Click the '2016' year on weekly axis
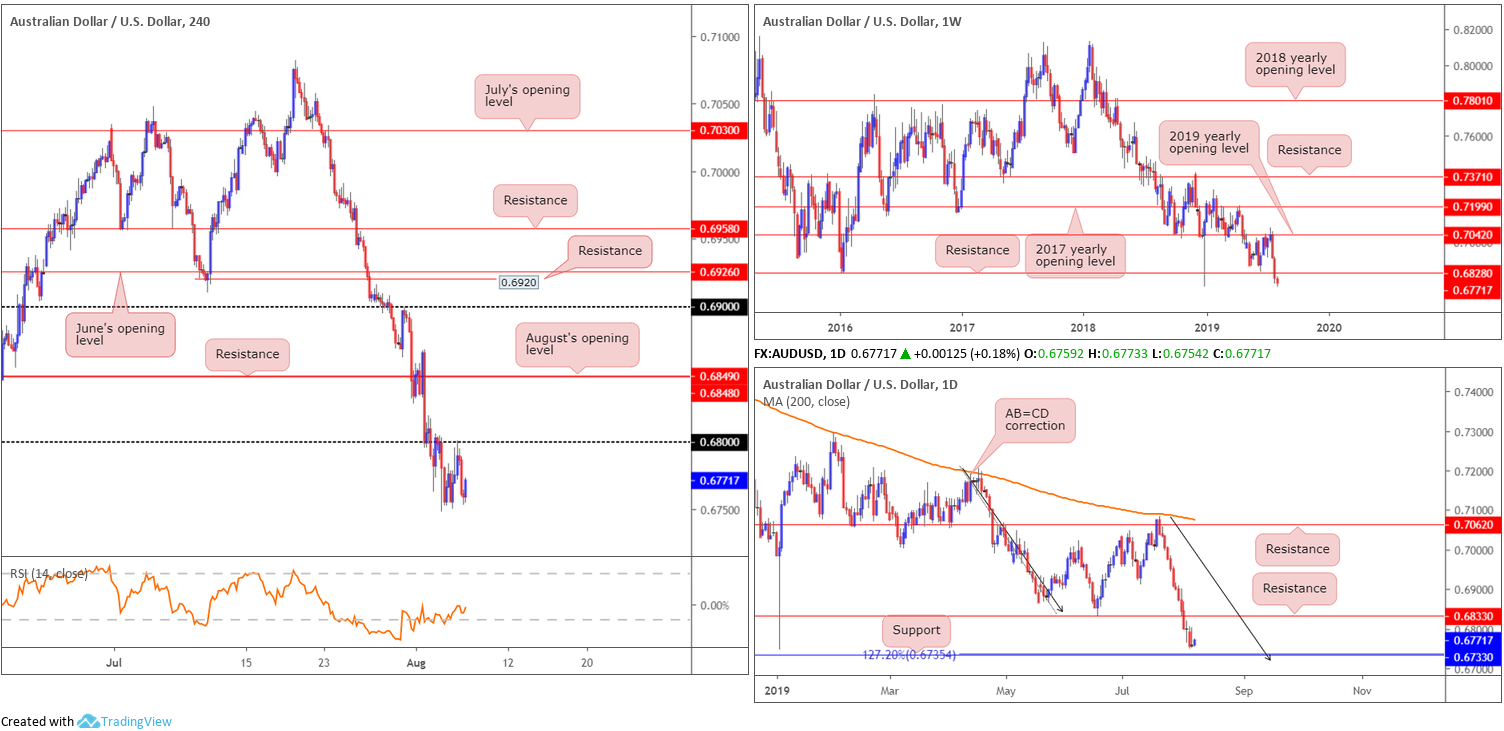 click(x=839, y=326)
